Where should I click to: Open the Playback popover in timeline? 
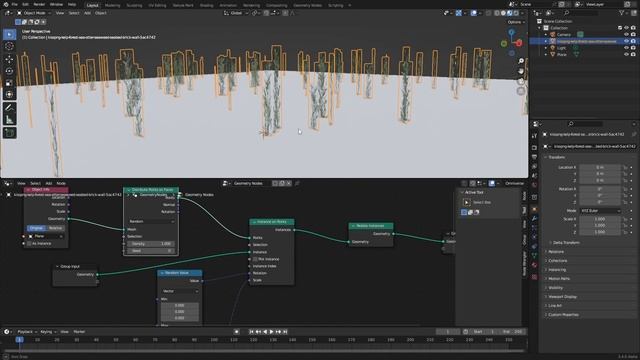(27, 332)
